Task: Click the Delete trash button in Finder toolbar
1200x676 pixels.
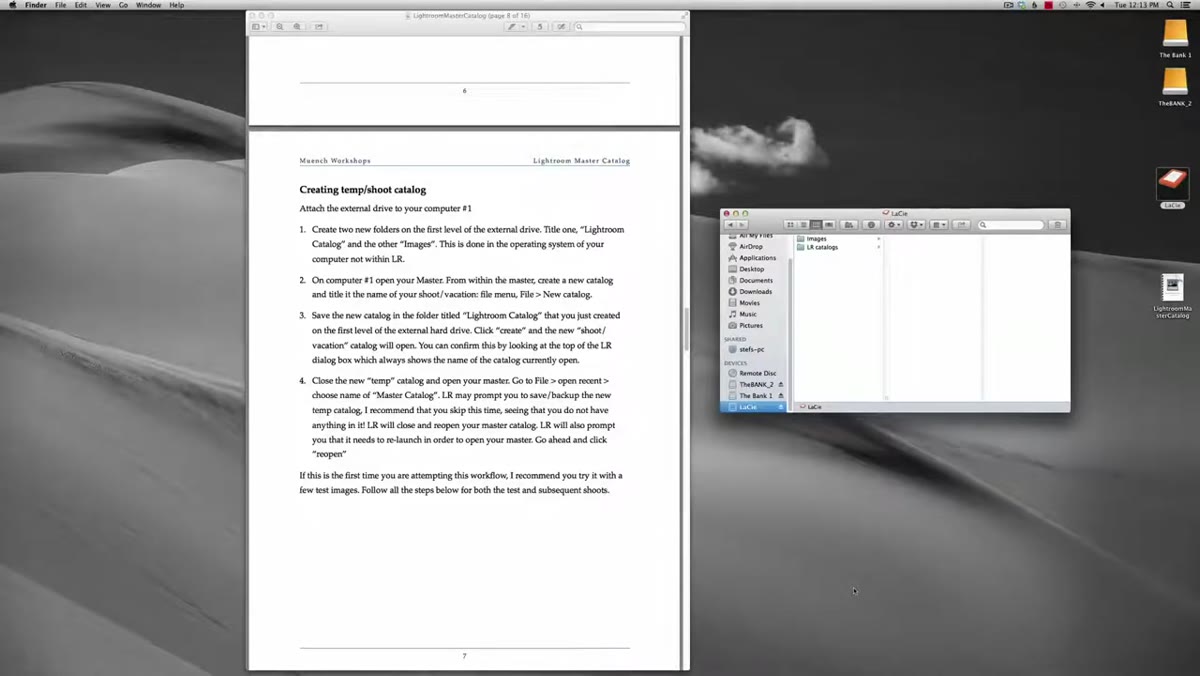Action: [x=1057, y=225]
